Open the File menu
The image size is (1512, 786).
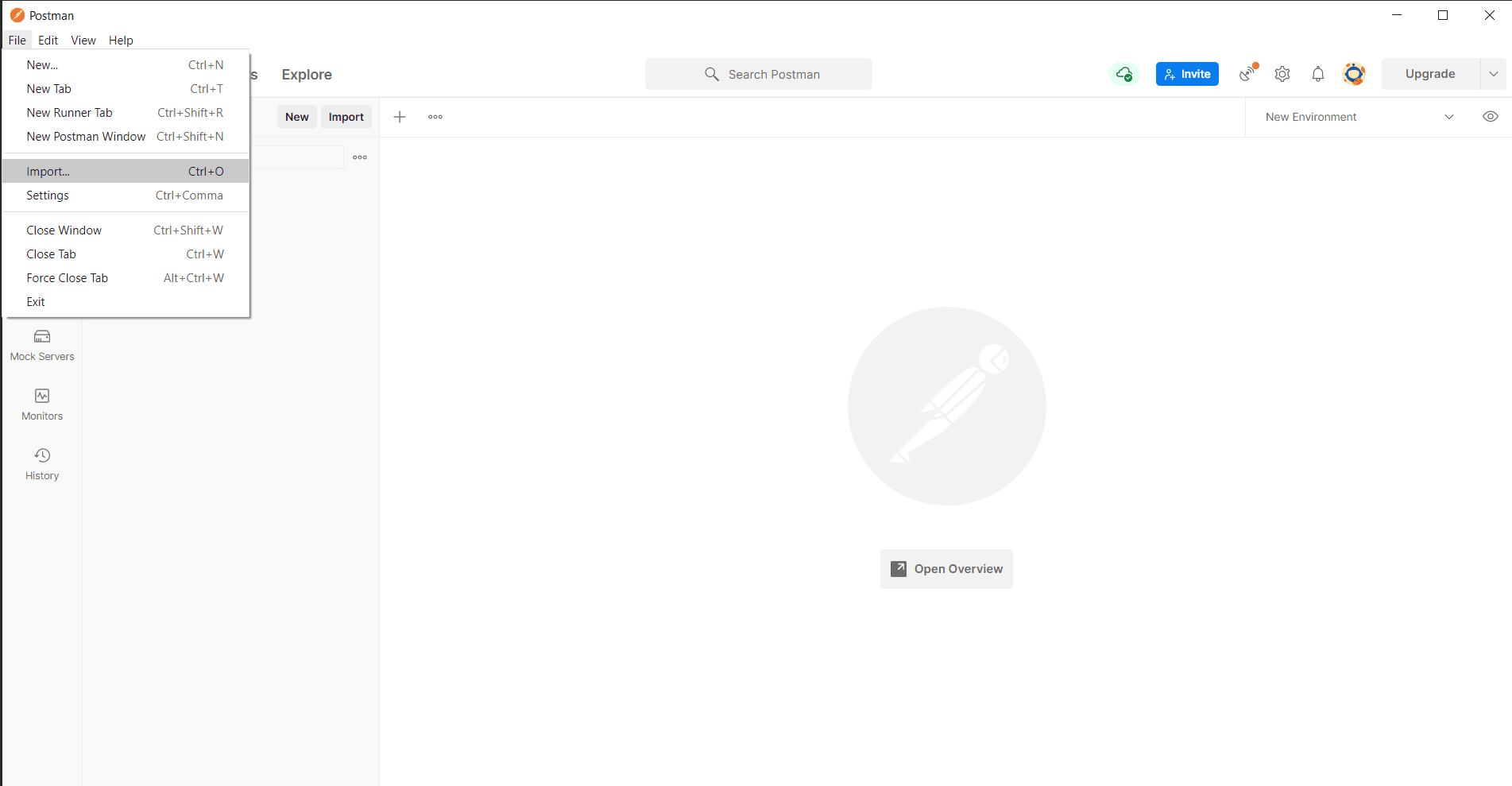[17, 41]
